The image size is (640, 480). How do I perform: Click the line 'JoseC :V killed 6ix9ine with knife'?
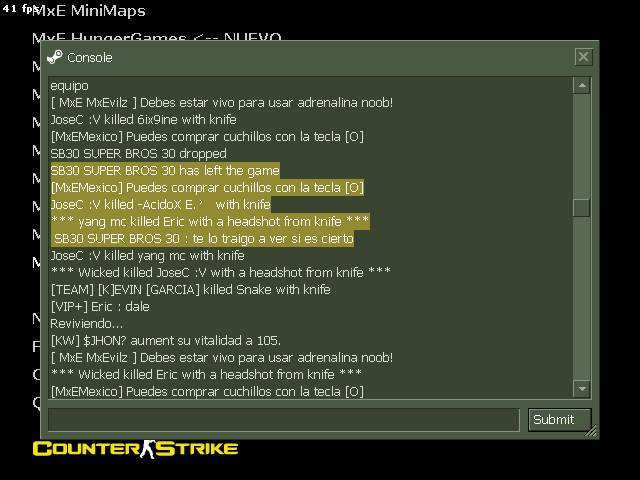pyautogui.click(x=144, y=120)
